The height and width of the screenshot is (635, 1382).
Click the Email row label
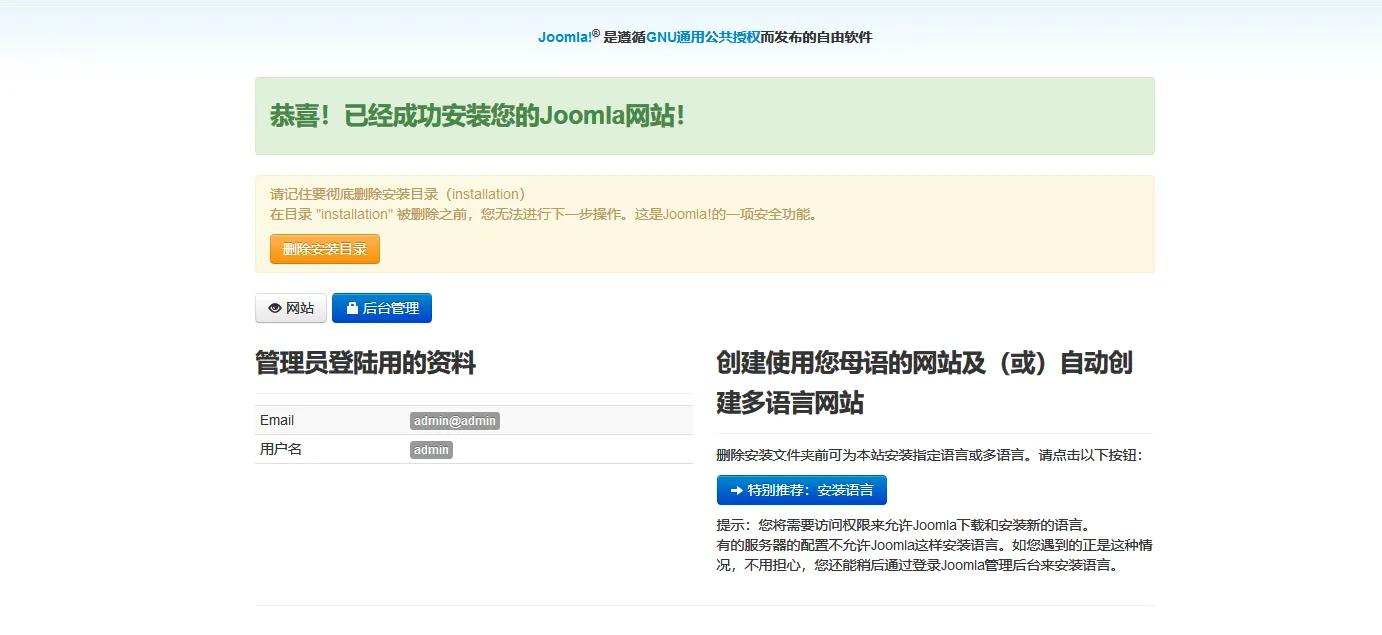(x=277, y=421)
